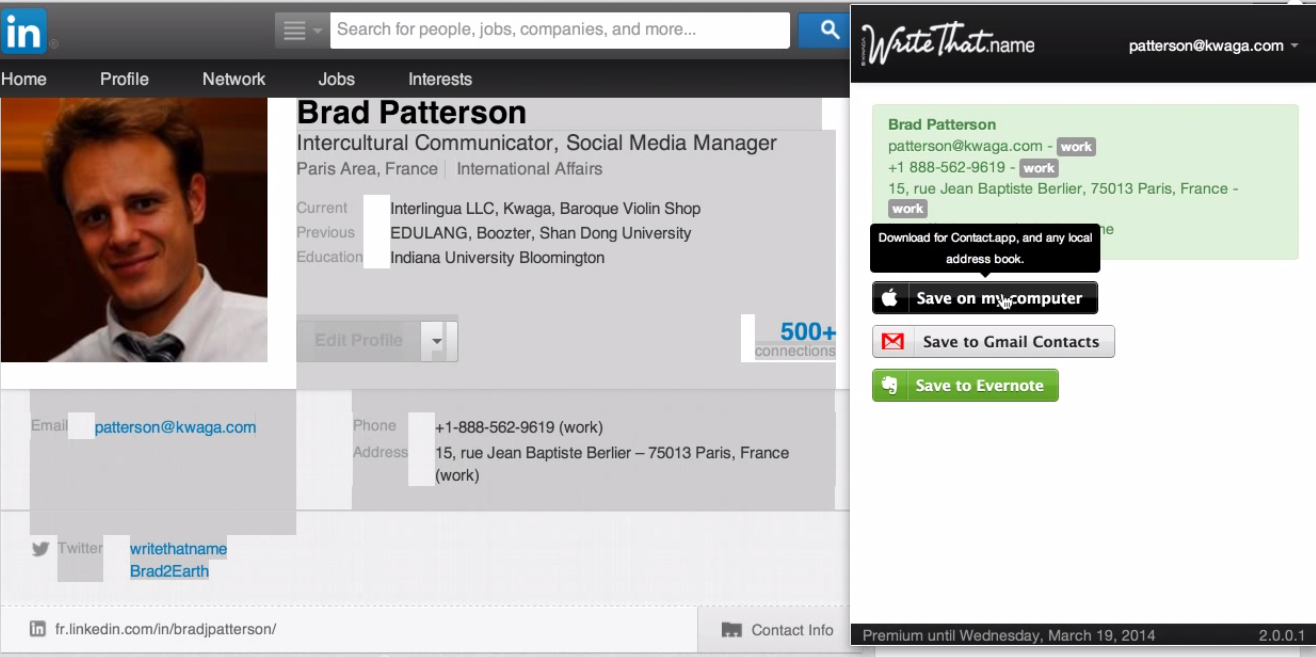Click the Contact Info card icon
The height and width of the screenshot is (657, 1316).
(x=732, y=630)
